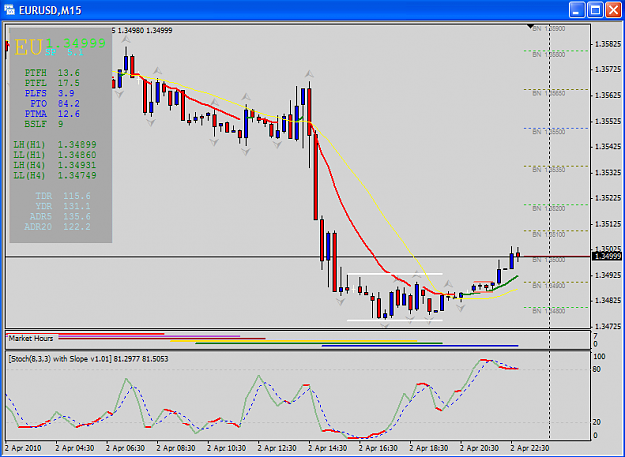Screen dimensions: 625x457
Task: Click the TDR 115.6 row
Action: point(63,196)
